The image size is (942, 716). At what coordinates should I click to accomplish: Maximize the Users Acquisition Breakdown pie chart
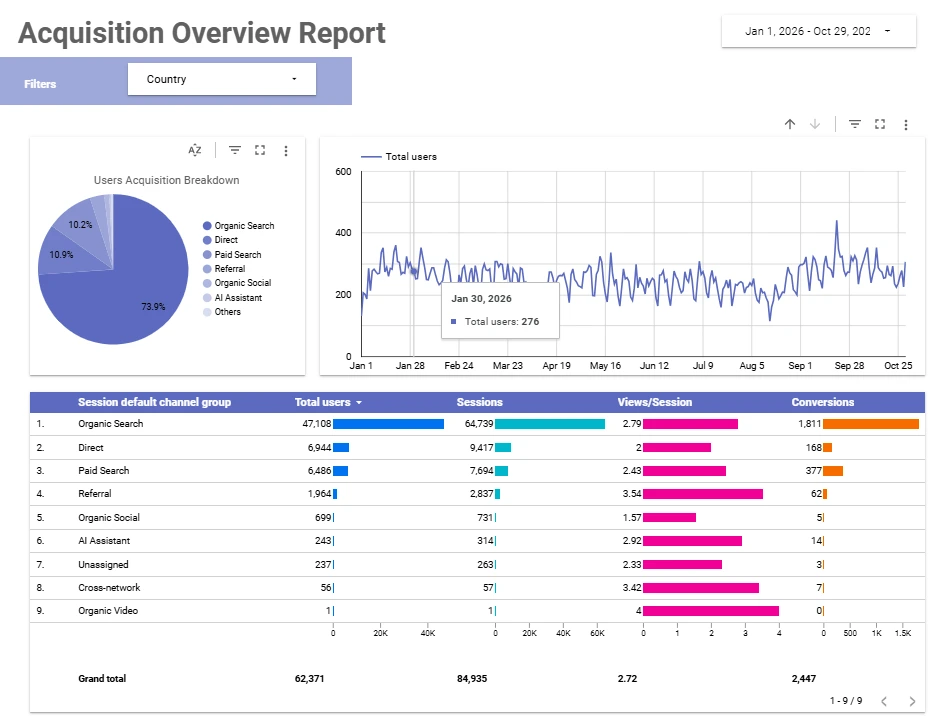coord(260,150)
